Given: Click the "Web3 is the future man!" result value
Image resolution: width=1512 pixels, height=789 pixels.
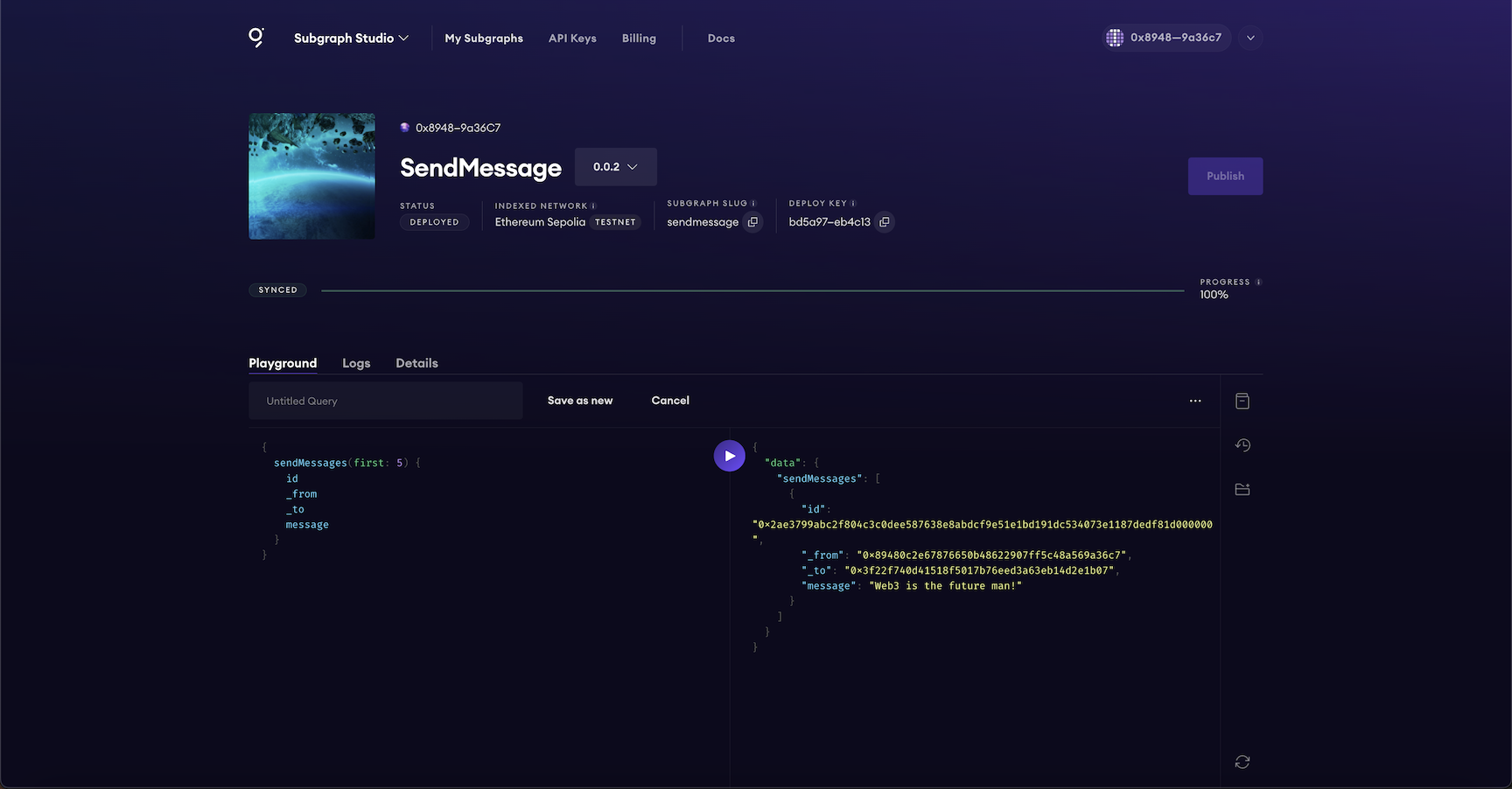Looking at the screenshot, I should [x=945, y=586].
